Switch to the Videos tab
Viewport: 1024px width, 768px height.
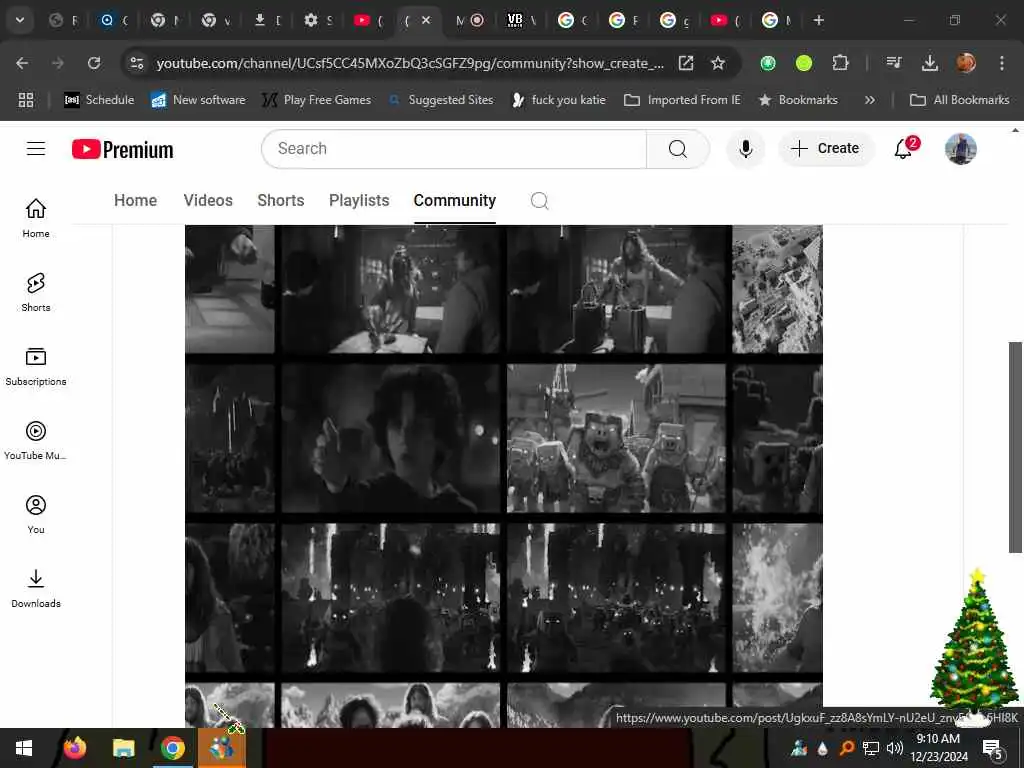click(208, 200)
